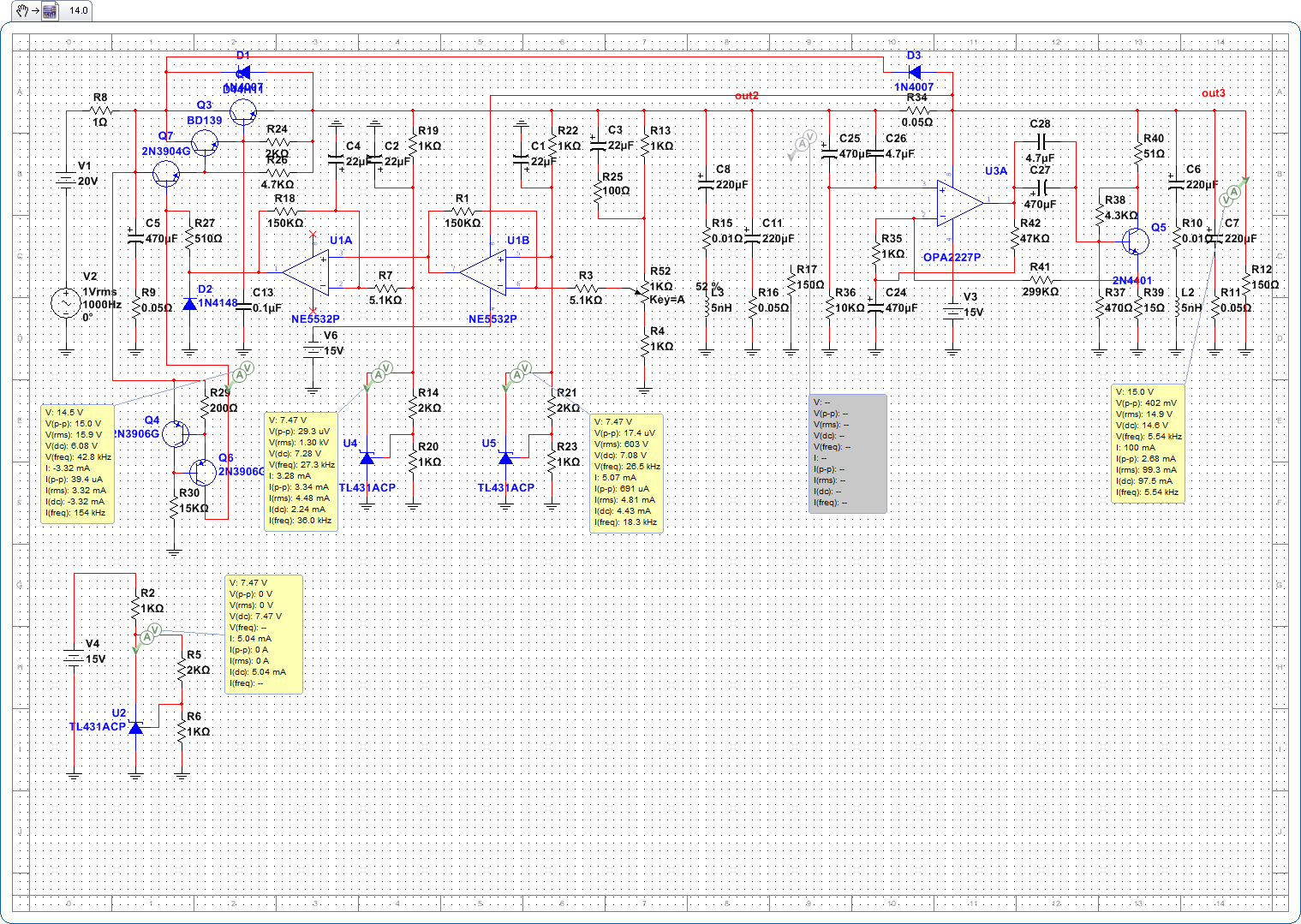Click the grey empty probe readout box
The image size is (1301, 924).
(x=848, y=453)
